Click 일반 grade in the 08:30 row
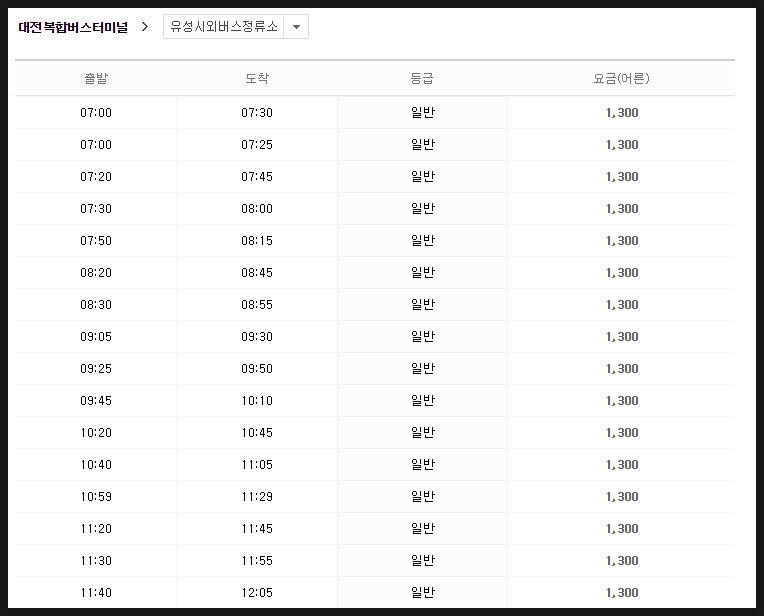Viewport: 764px width, 616px height. pos(422,305)
